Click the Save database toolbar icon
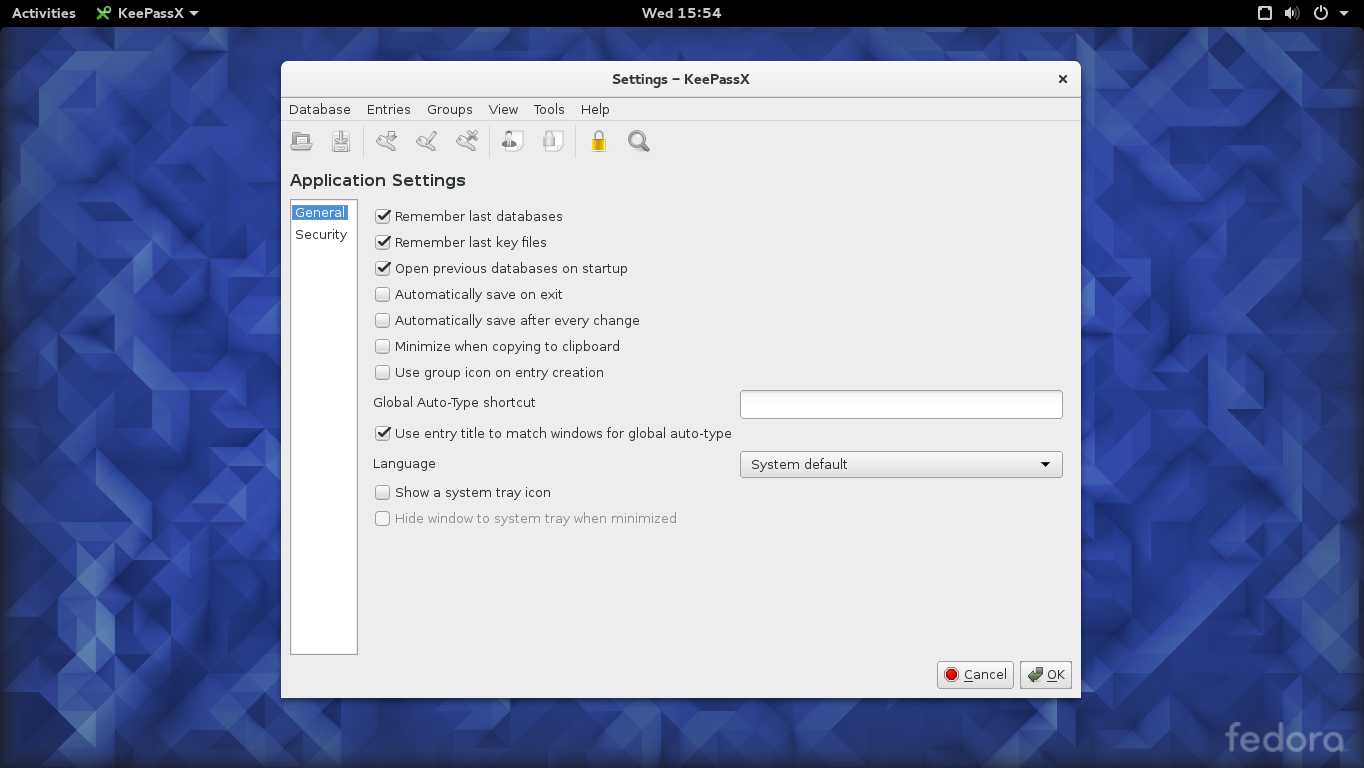The height and width of the screenshot is (768, 1364). [x=341, y=141]
